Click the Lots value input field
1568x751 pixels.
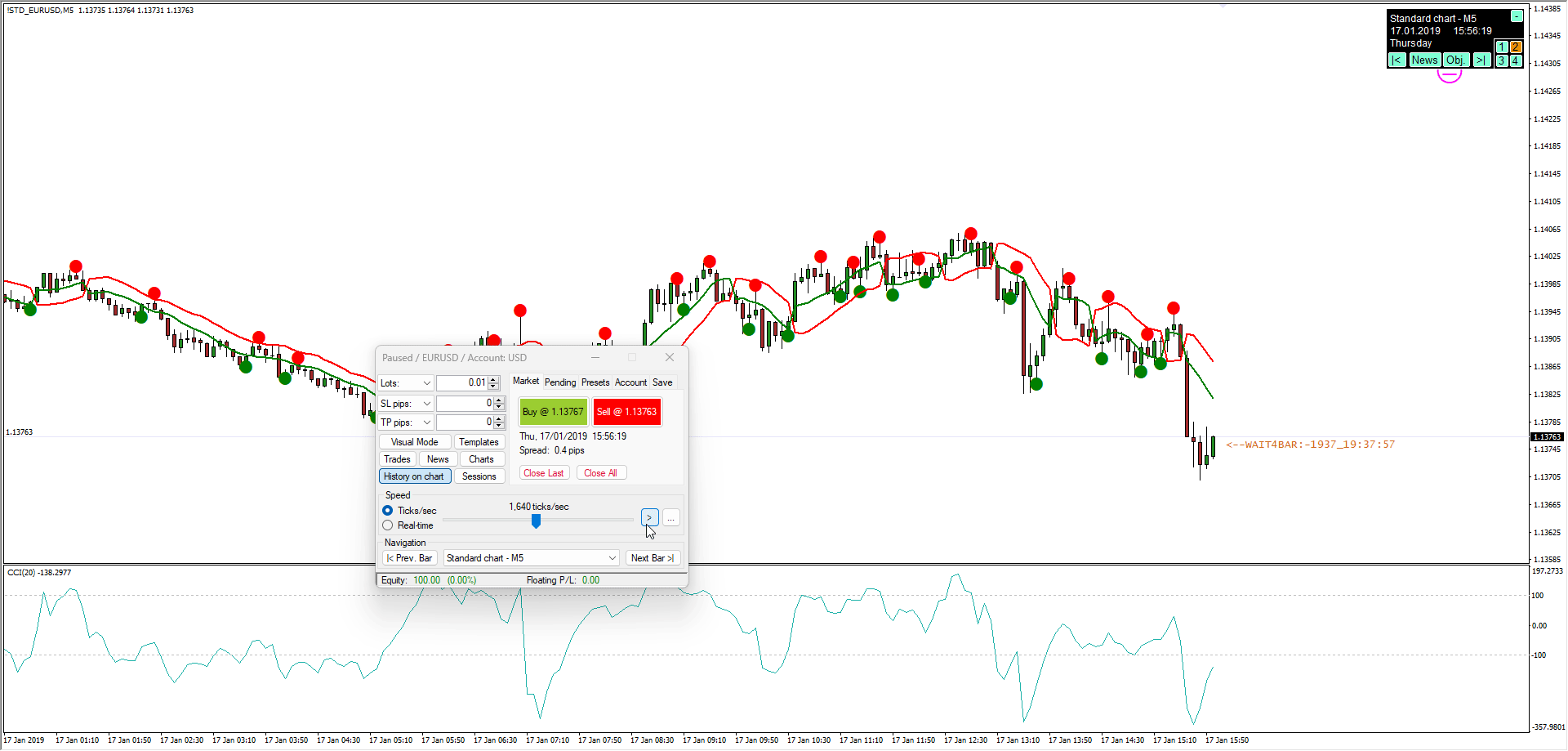pyautogui.click(x=461, y=383)
